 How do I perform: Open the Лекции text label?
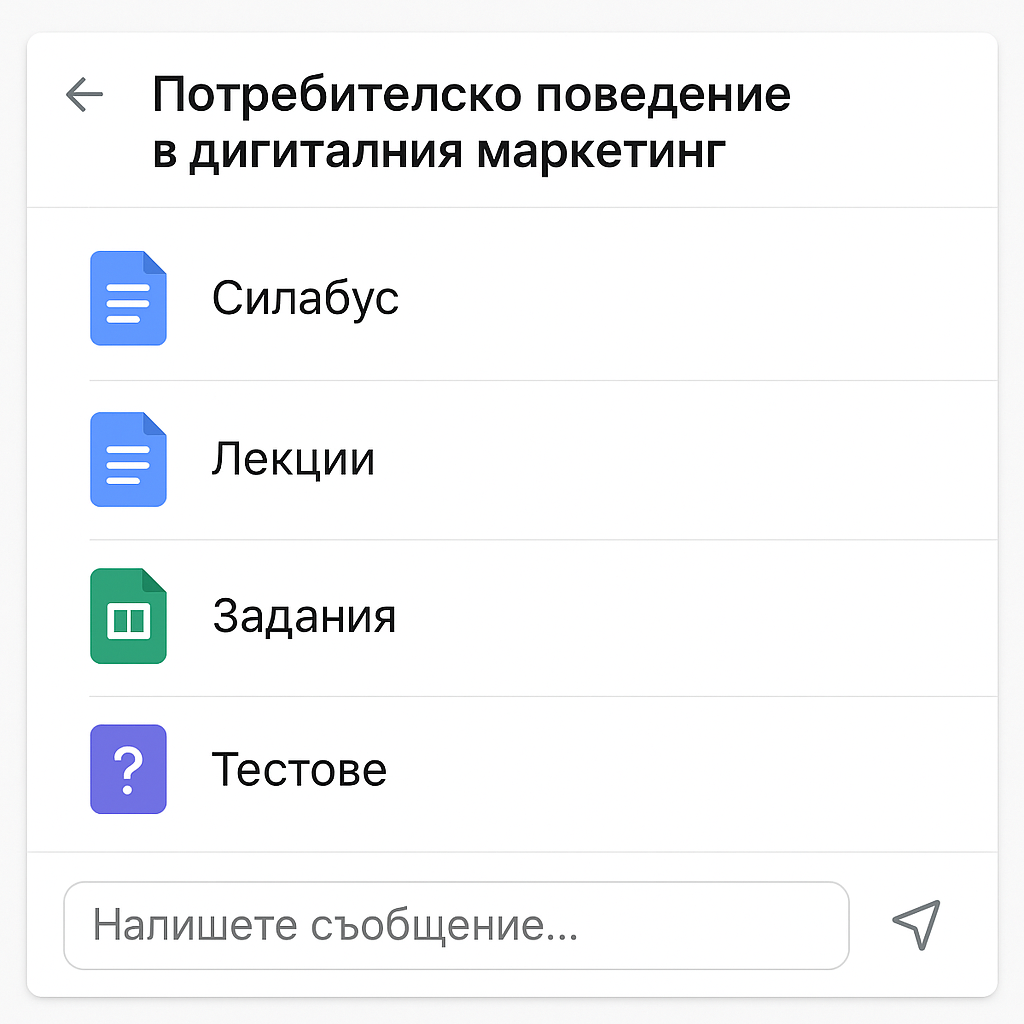tap(293, 459)
